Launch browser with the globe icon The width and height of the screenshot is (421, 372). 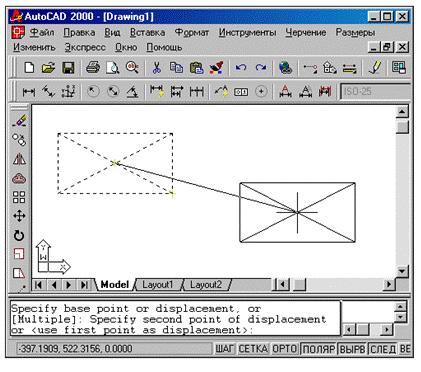point(285,68)
